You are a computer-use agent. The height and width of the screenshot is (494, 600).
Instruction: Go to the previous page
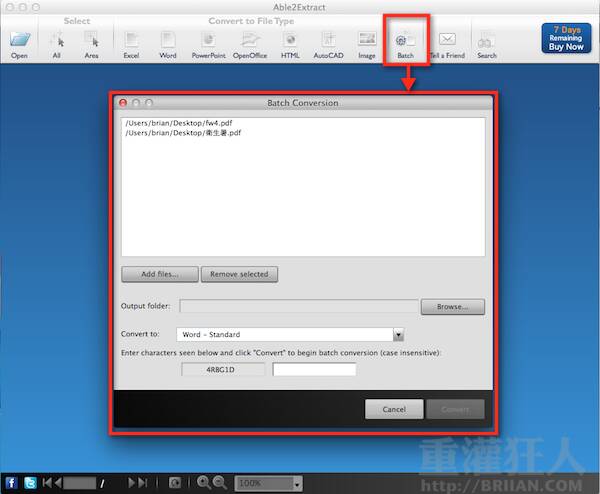point(58,483)
